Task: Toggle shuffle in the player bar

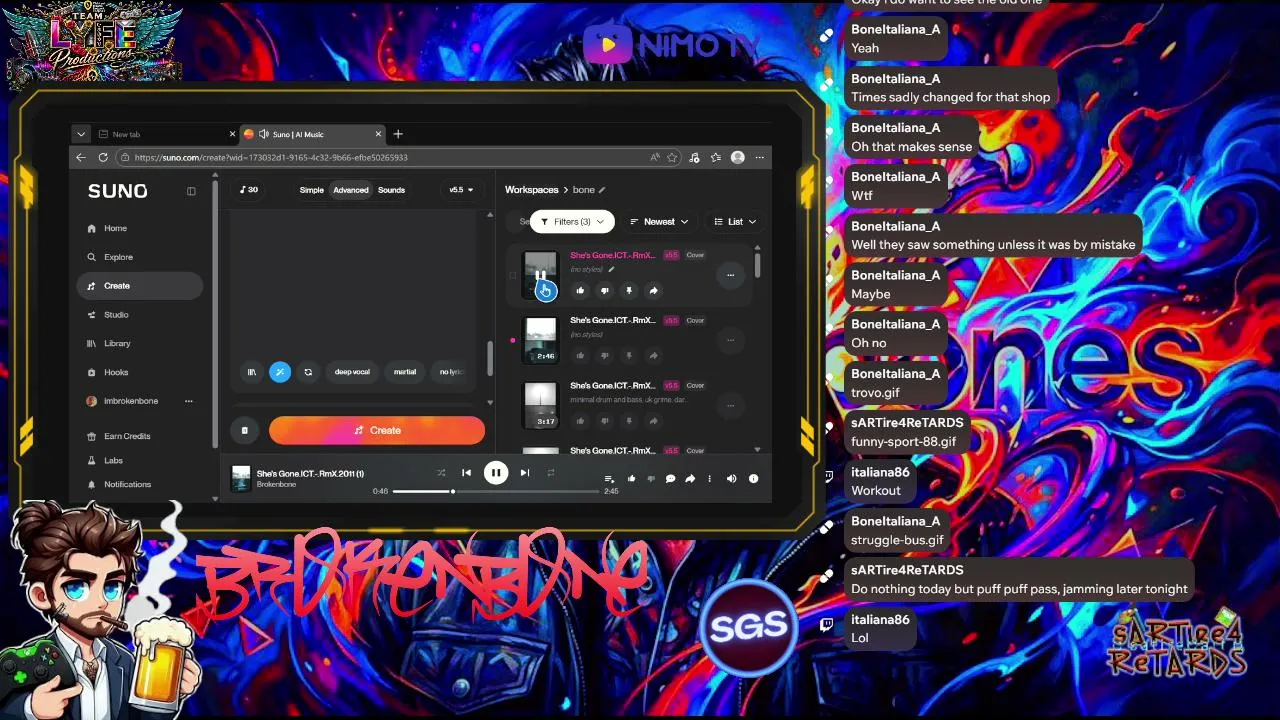Action: (x=441, y=473)
